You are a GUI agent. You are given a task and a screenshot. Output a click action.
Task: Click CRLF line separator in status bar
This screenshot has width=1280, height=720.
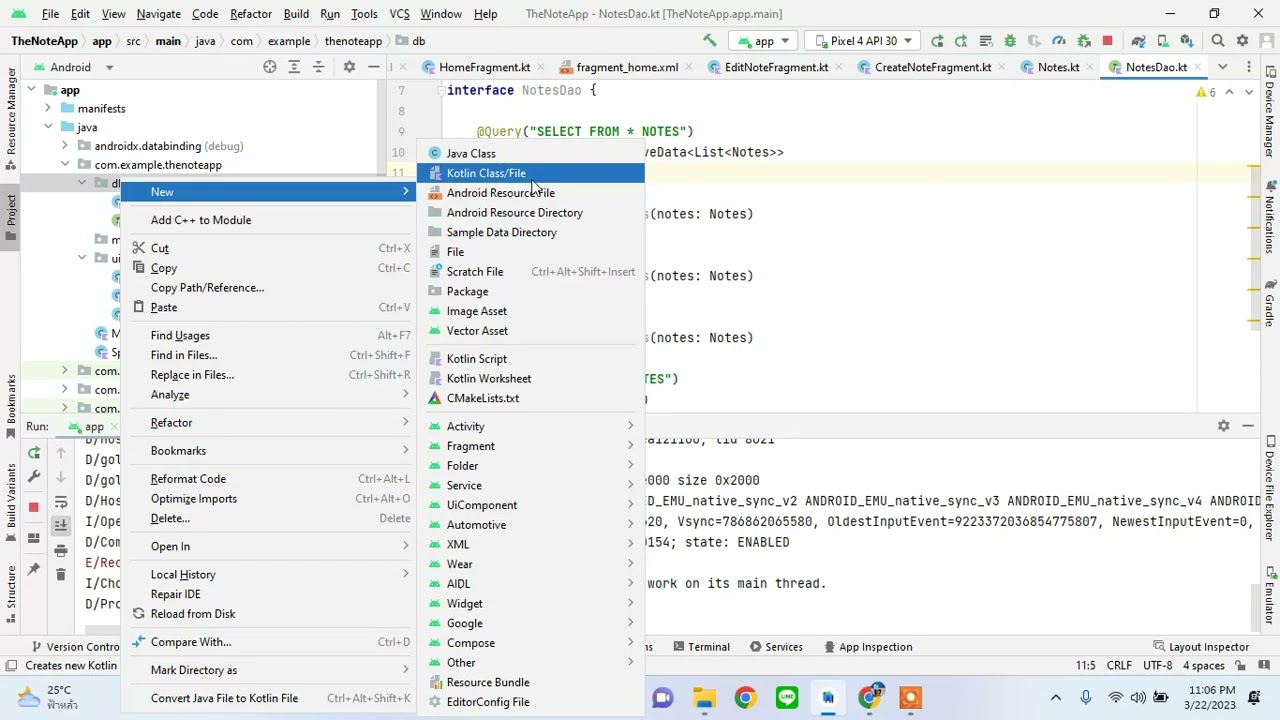tap(1119, 666)
